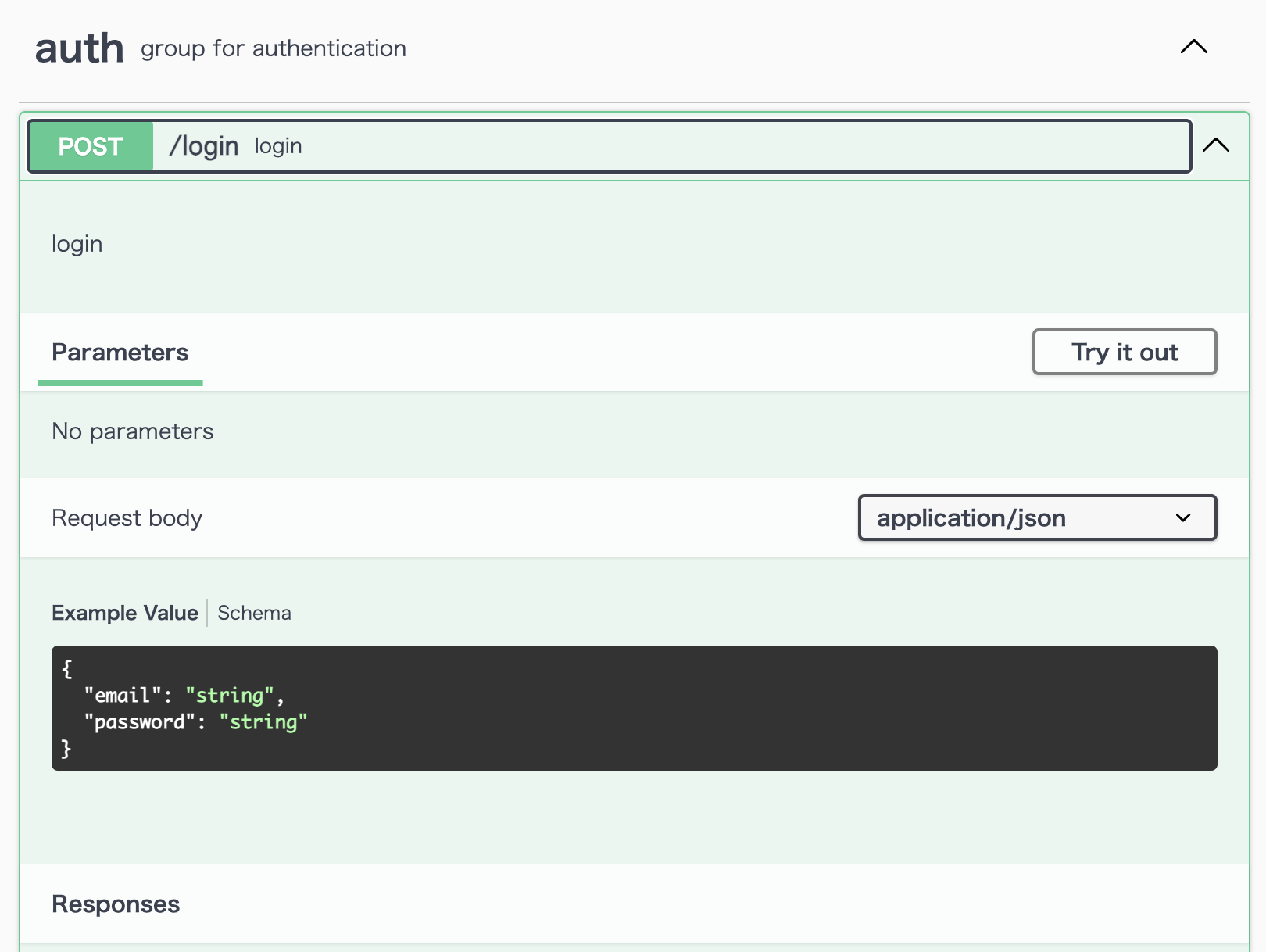Click the Responses section heading
This screenshot has width=1266, height=952.
(x=115, y=904)
